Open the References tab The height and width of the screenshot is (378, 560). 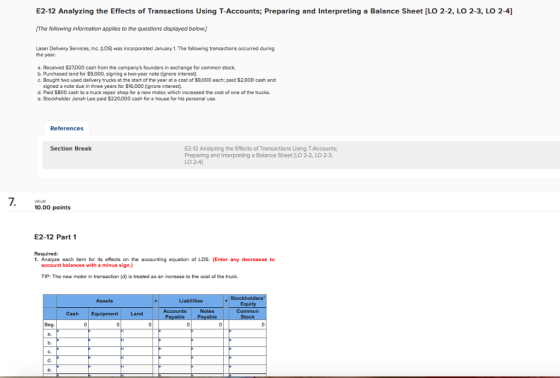click(67, 128)
